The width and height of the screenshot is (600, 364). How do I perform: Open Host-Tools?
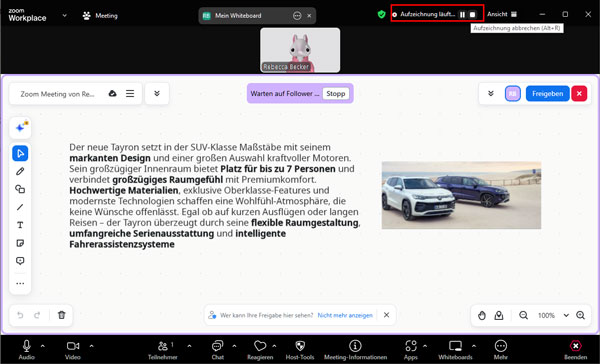[300, 349]
